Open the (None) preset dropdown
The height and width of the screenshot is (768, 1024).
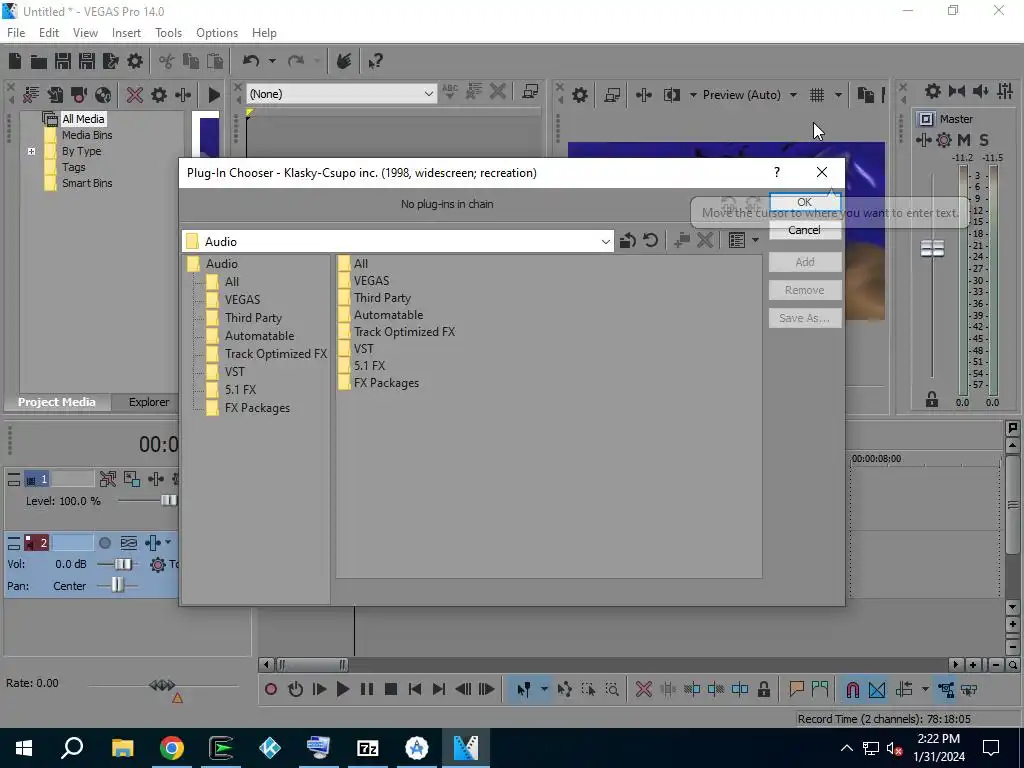428,94
